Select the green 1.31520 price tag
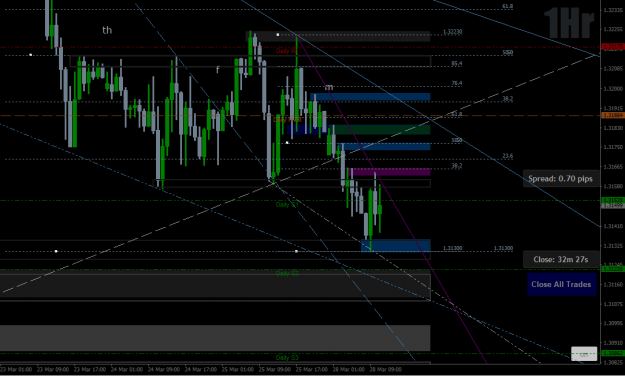The image size is (625, 376). [x=613, y=200]
